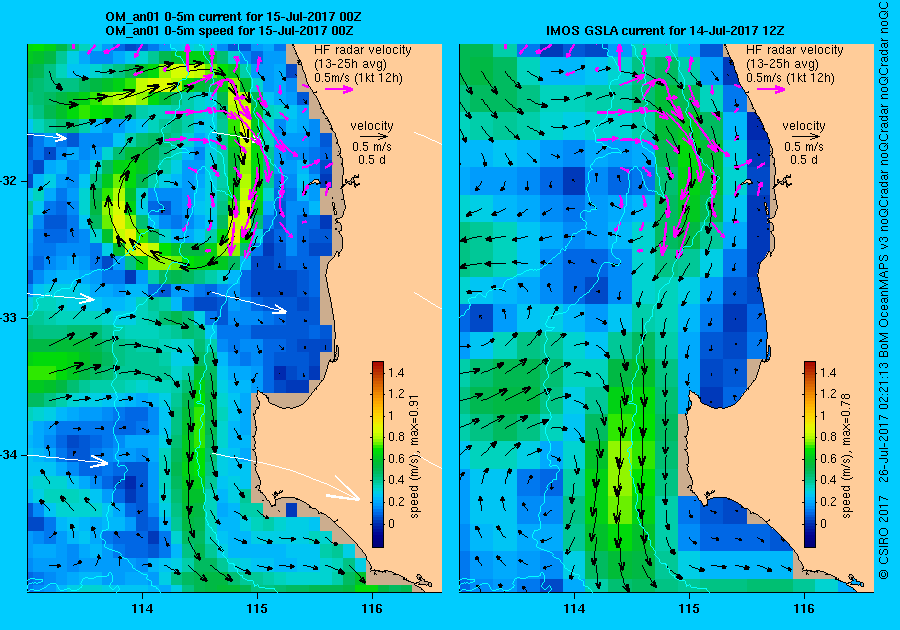Screen dimensions: 900x630
Task: Click the left map speed color bar
Action: pos(378,454)
